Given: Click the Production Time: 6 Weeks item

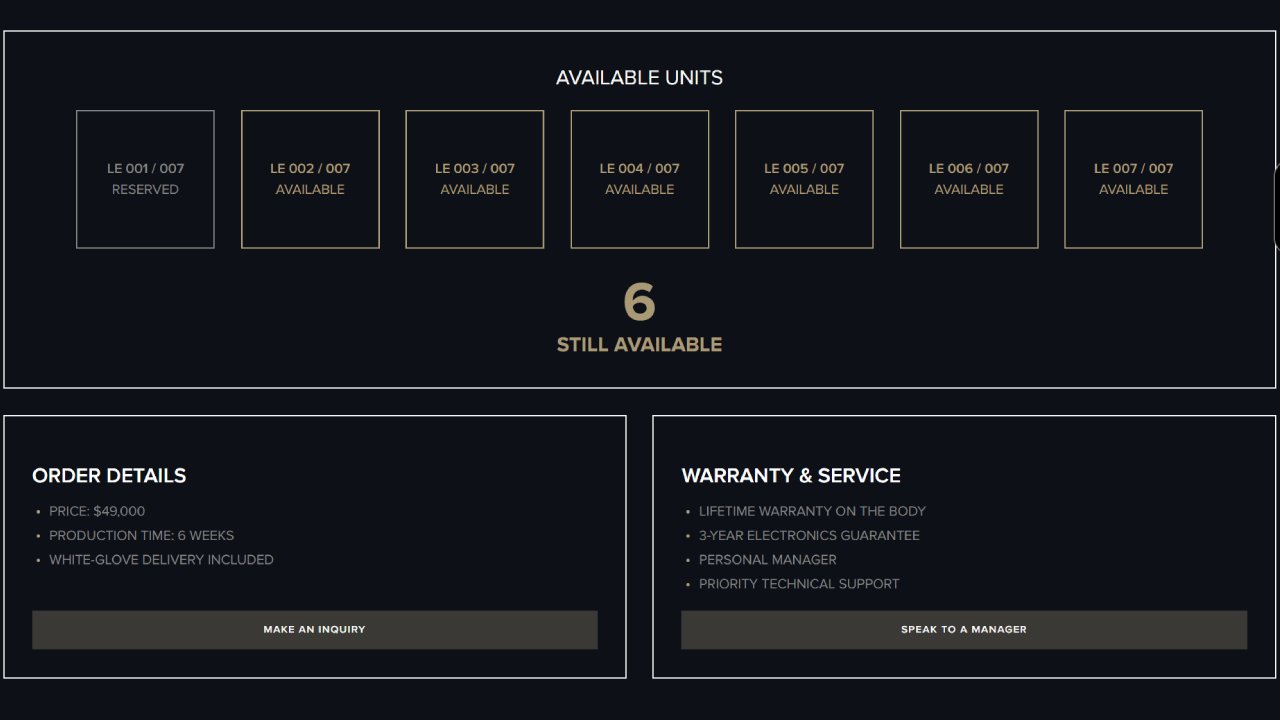Looking at the screenshot, I should point(141,535).
